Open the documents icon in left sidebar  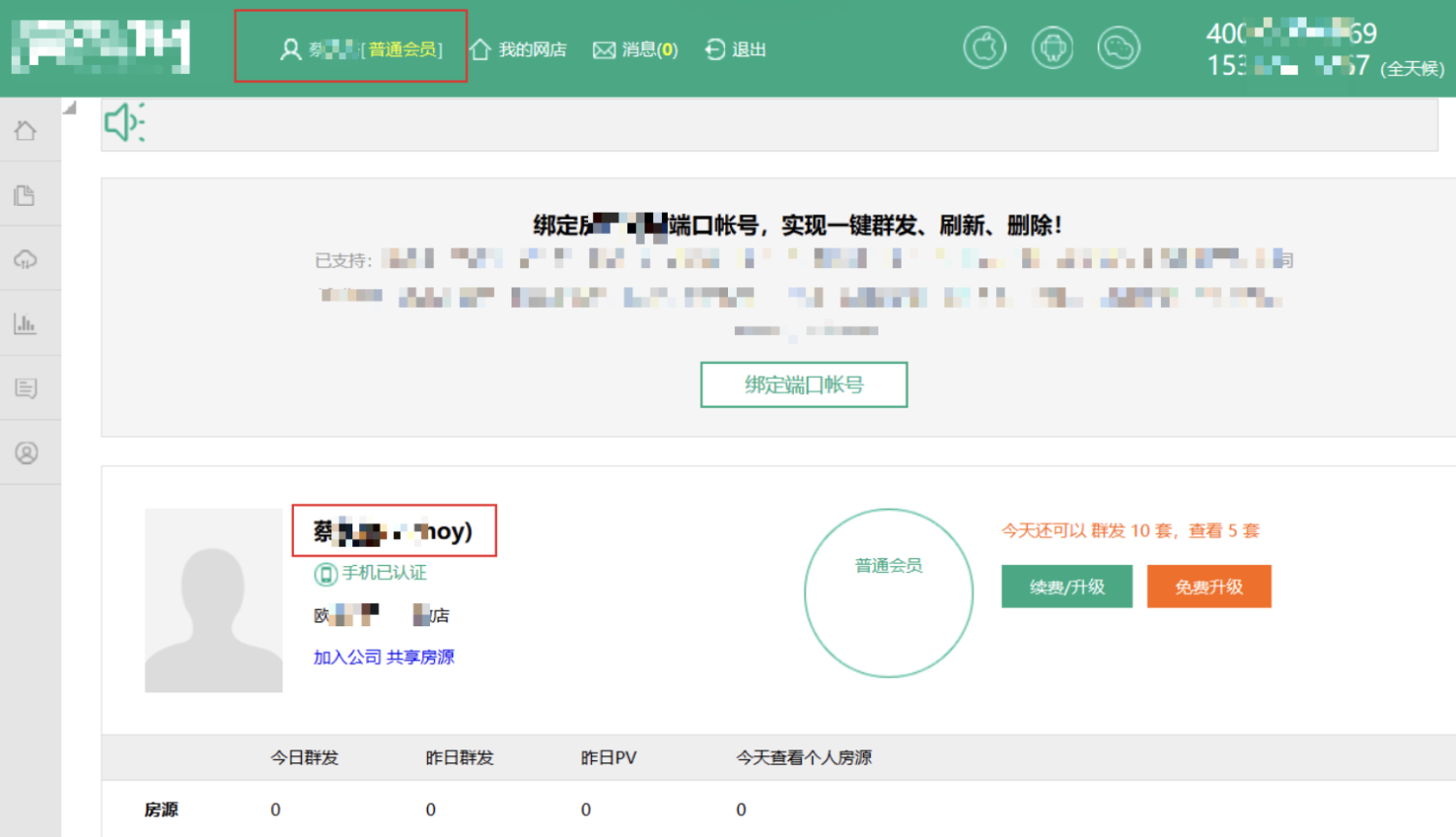[x=25, y=195]
